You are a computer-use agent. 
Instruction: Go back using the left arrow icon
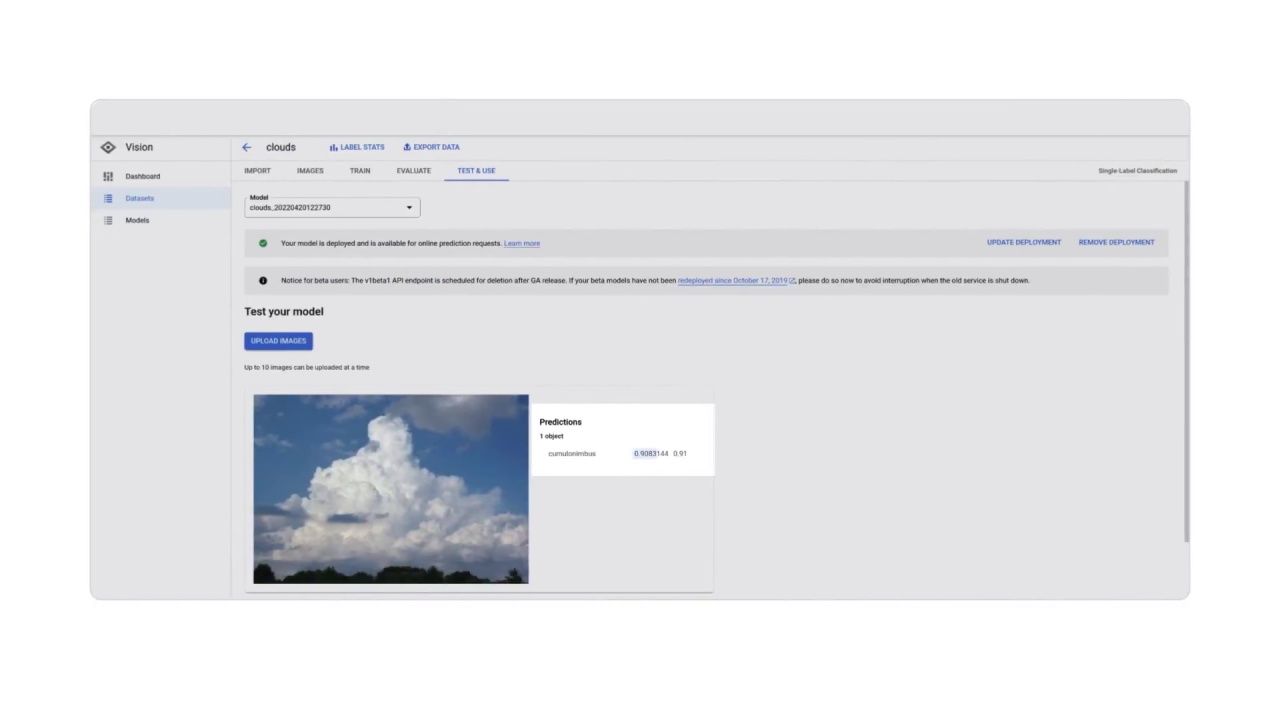[x=247, y=147]
